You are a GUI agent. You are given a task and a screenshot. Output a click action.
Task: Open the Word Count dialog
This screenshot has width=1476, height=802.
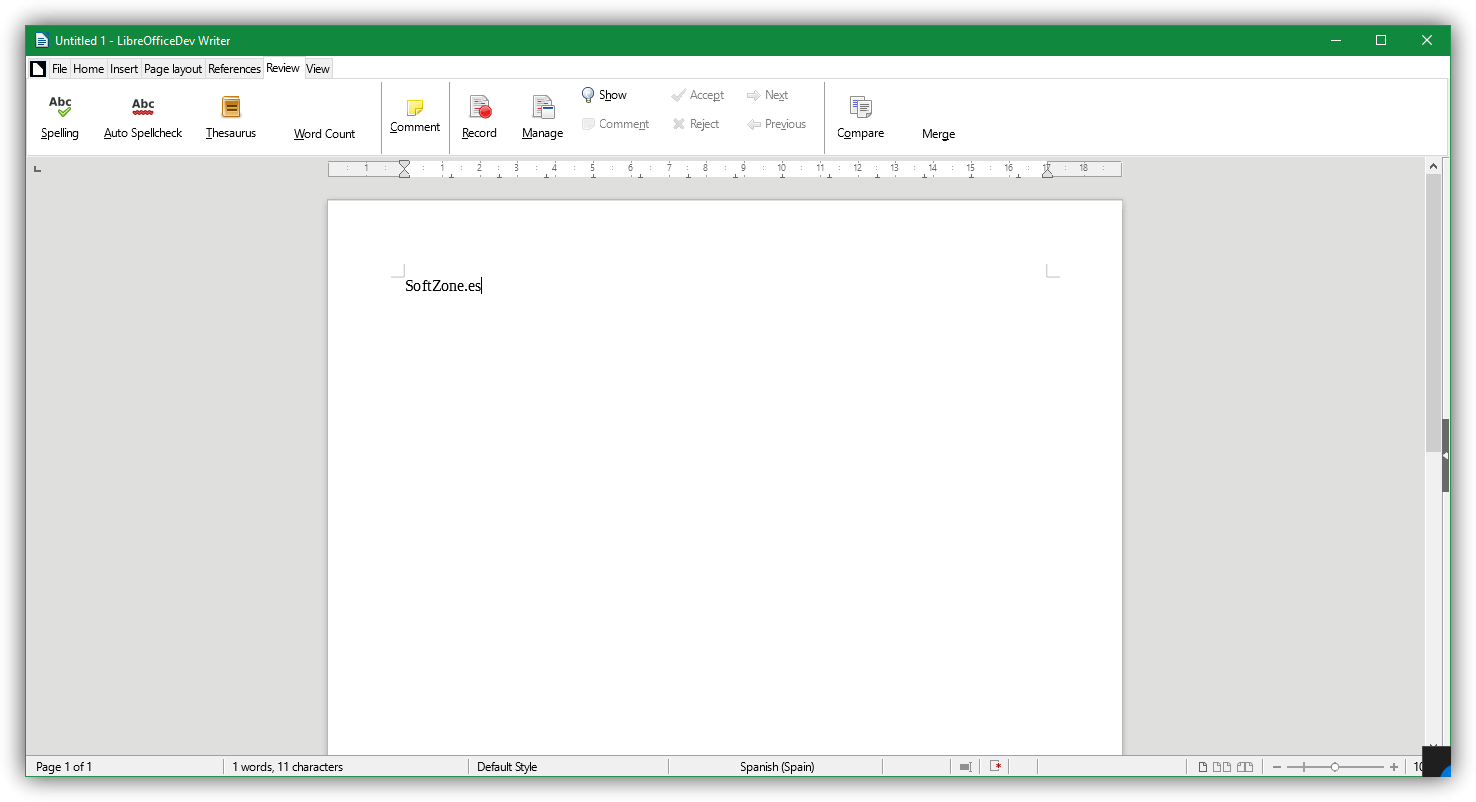click(324, 134)
